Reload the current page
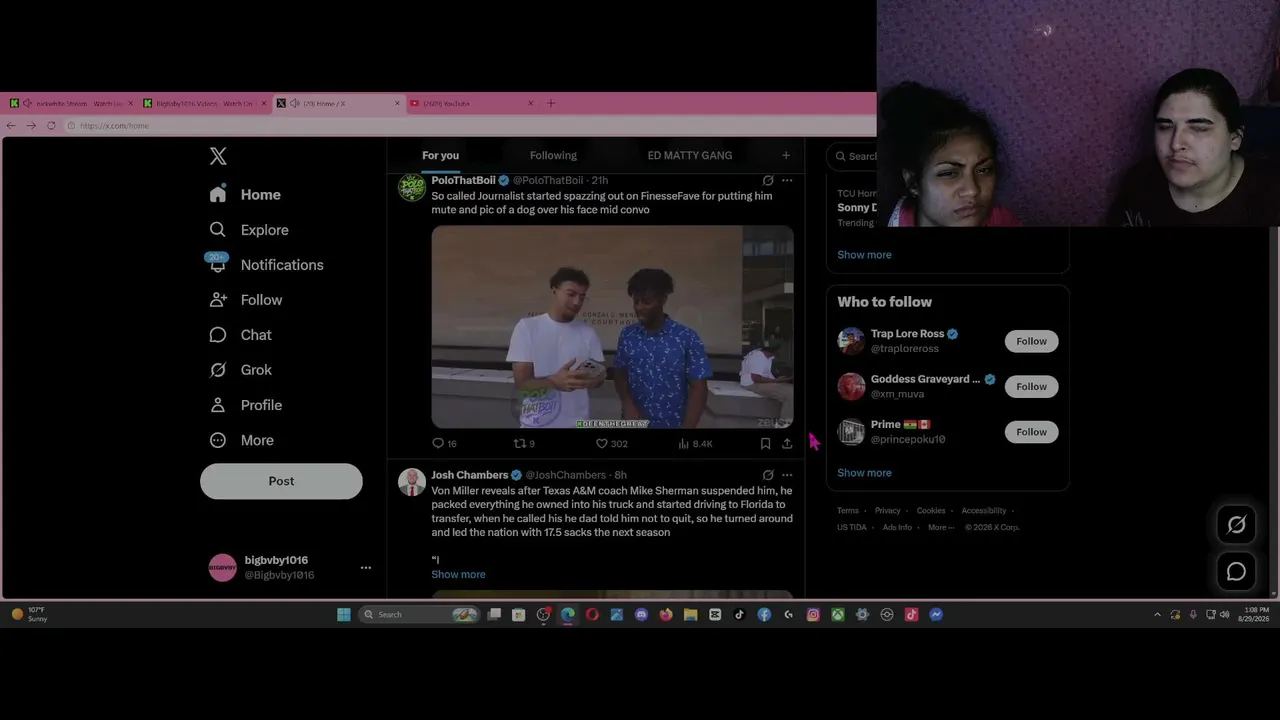This screenshot has width=1280, height=720. pos(51,126)
